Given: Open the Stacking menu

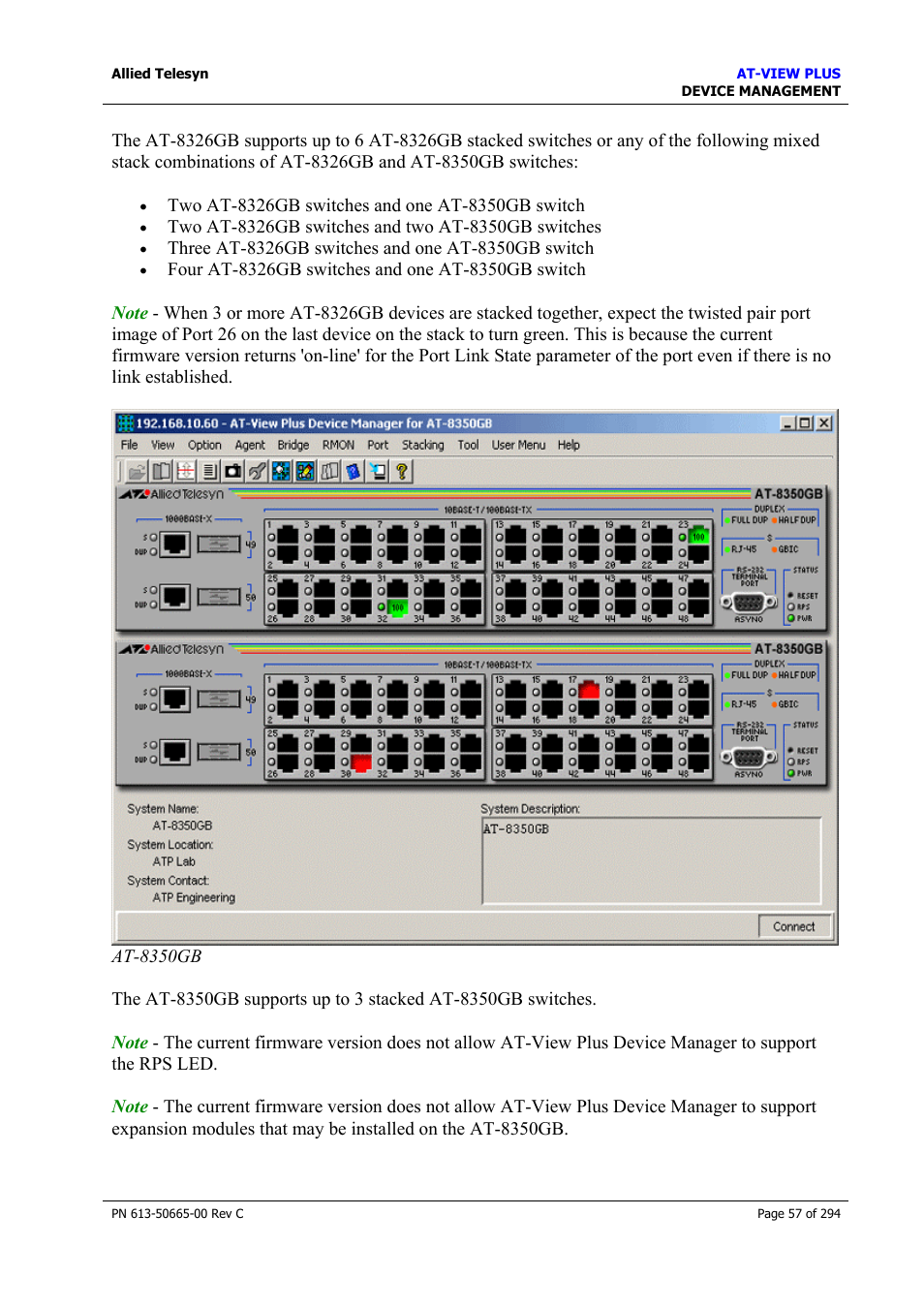Looking at the screenshot, I should tap(423, 446).
